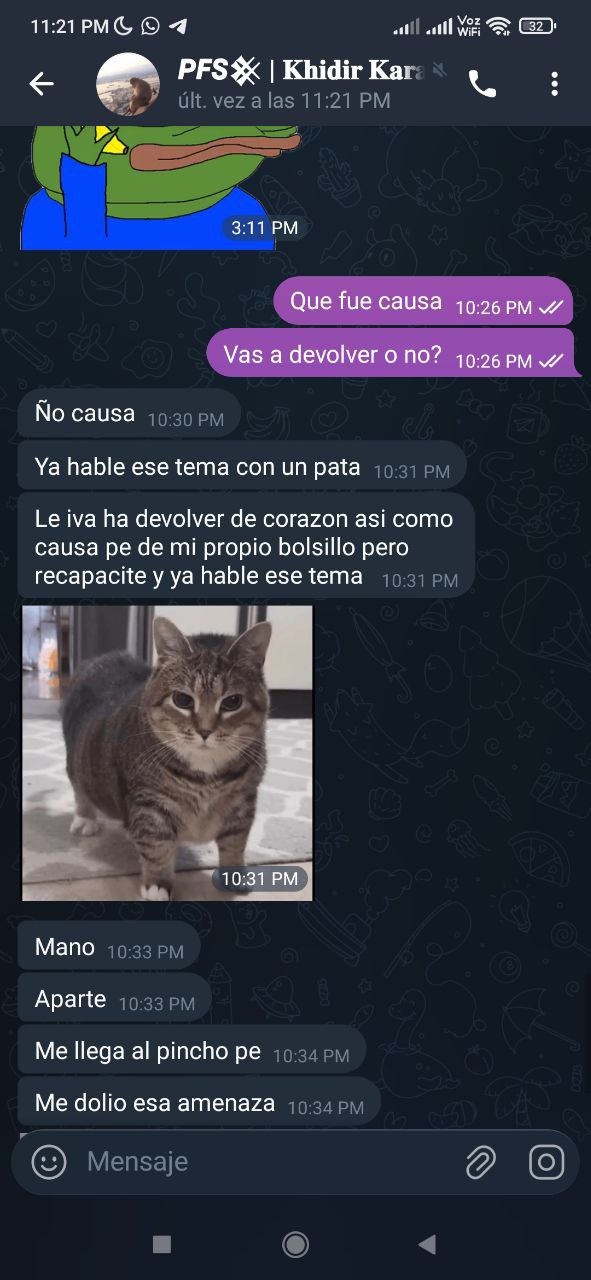This screenshot has height=1280, width=591.
Task: Tap the Android back triangle button
Action: [x=427, y=1244]
